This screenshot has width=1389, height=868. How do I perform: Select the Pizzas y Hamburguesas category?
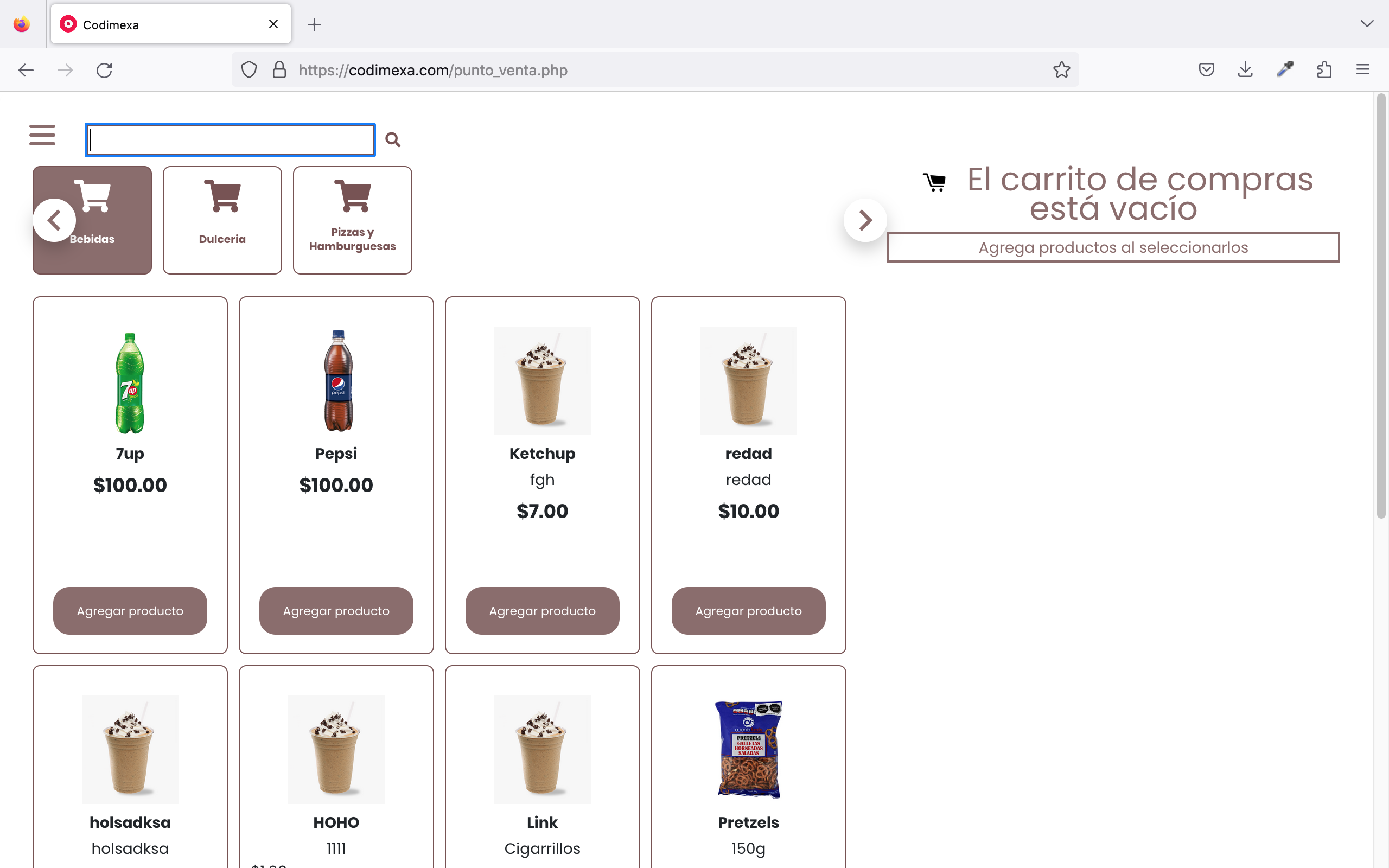point(353,220)
